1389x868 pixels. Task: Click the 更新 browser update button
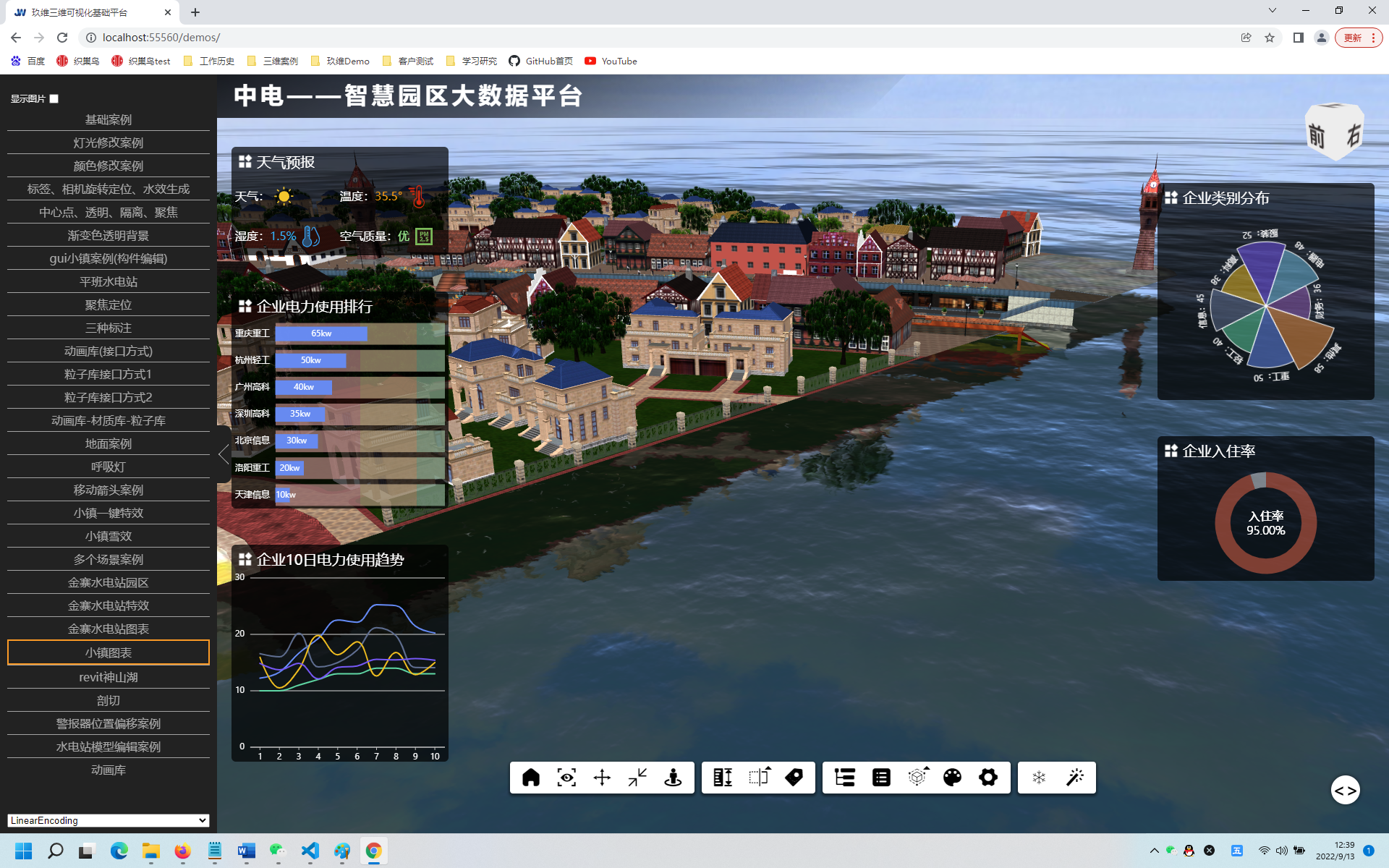[1353, 38]
